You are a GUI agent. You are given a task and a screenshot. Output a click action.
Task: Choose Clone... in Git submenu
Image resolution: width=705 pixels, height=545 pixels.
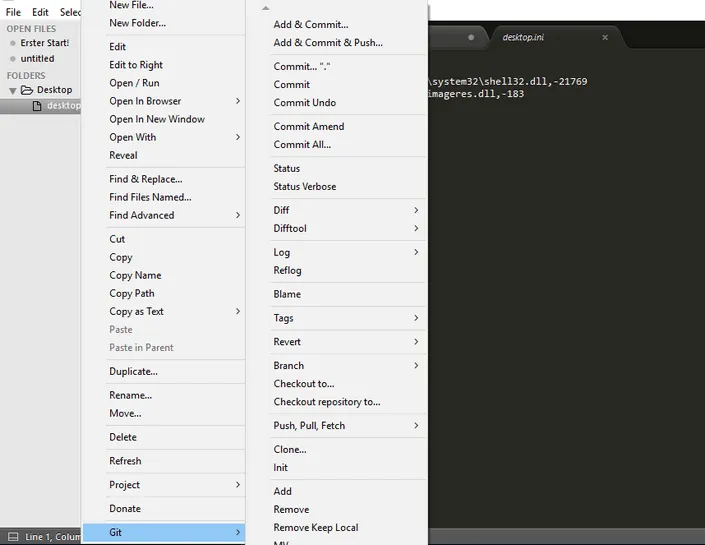click(290, 449)
